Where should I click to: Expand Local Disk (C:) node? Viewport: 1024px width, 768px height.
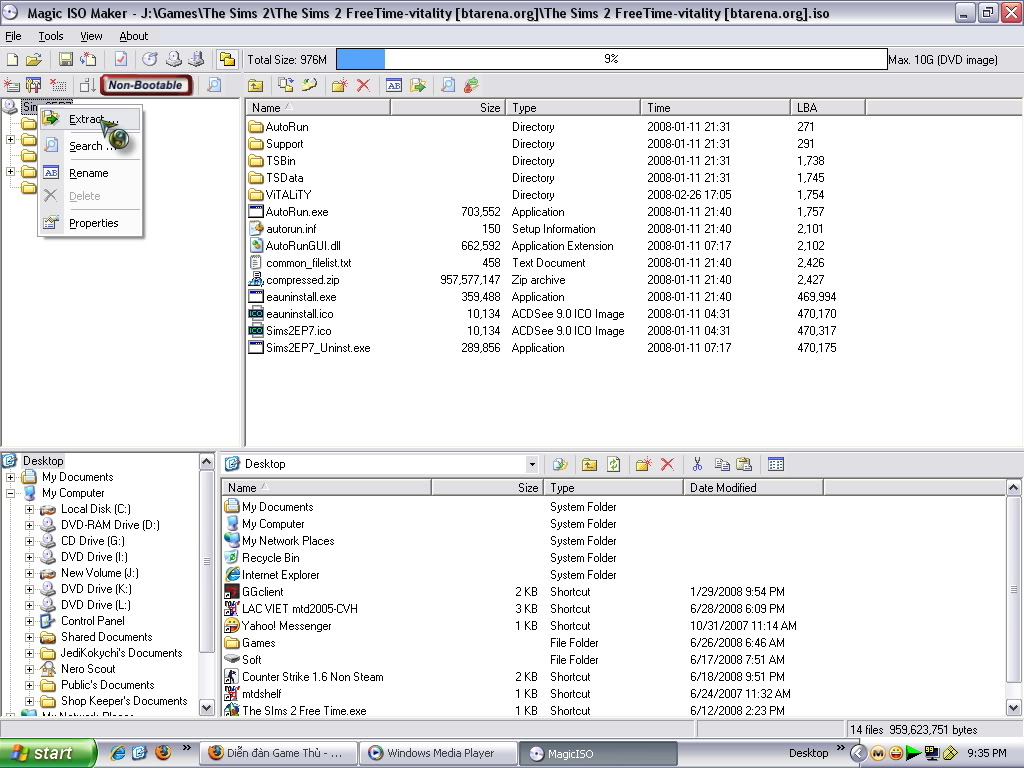click(29, 509)
